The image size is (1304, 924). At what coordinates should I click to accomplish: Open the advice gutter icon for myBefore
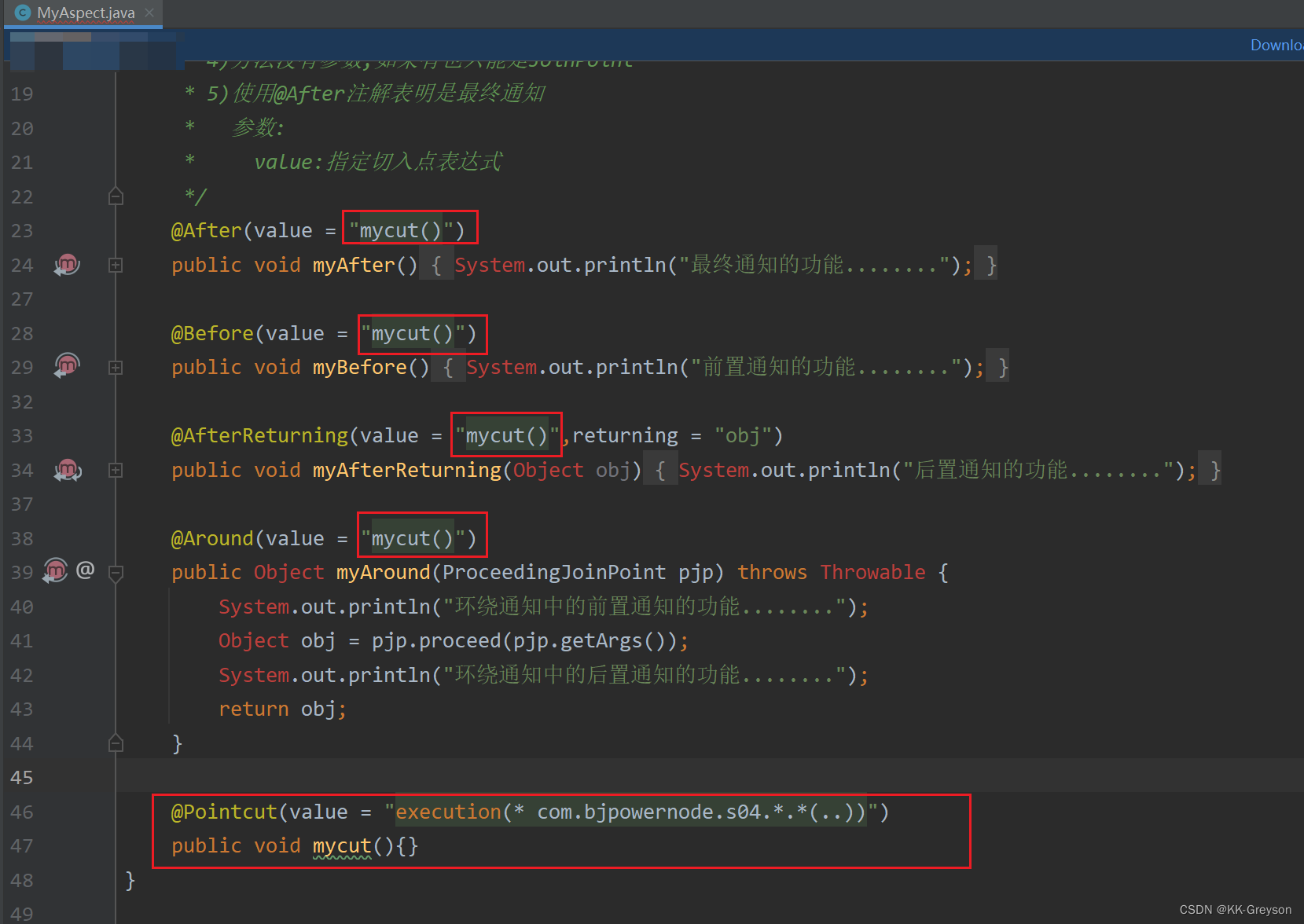tap(67, 366)
